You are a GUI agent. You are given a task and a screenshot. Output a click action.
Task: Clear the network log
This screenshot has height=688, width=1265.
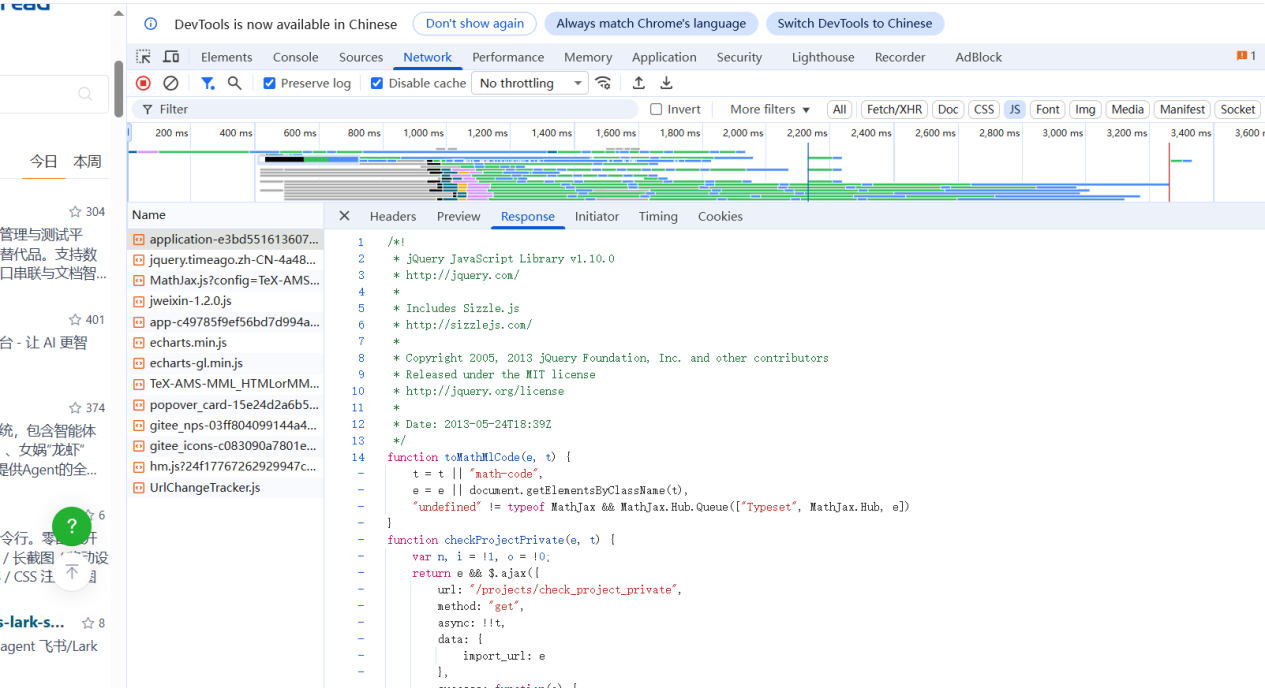(171, 83)
